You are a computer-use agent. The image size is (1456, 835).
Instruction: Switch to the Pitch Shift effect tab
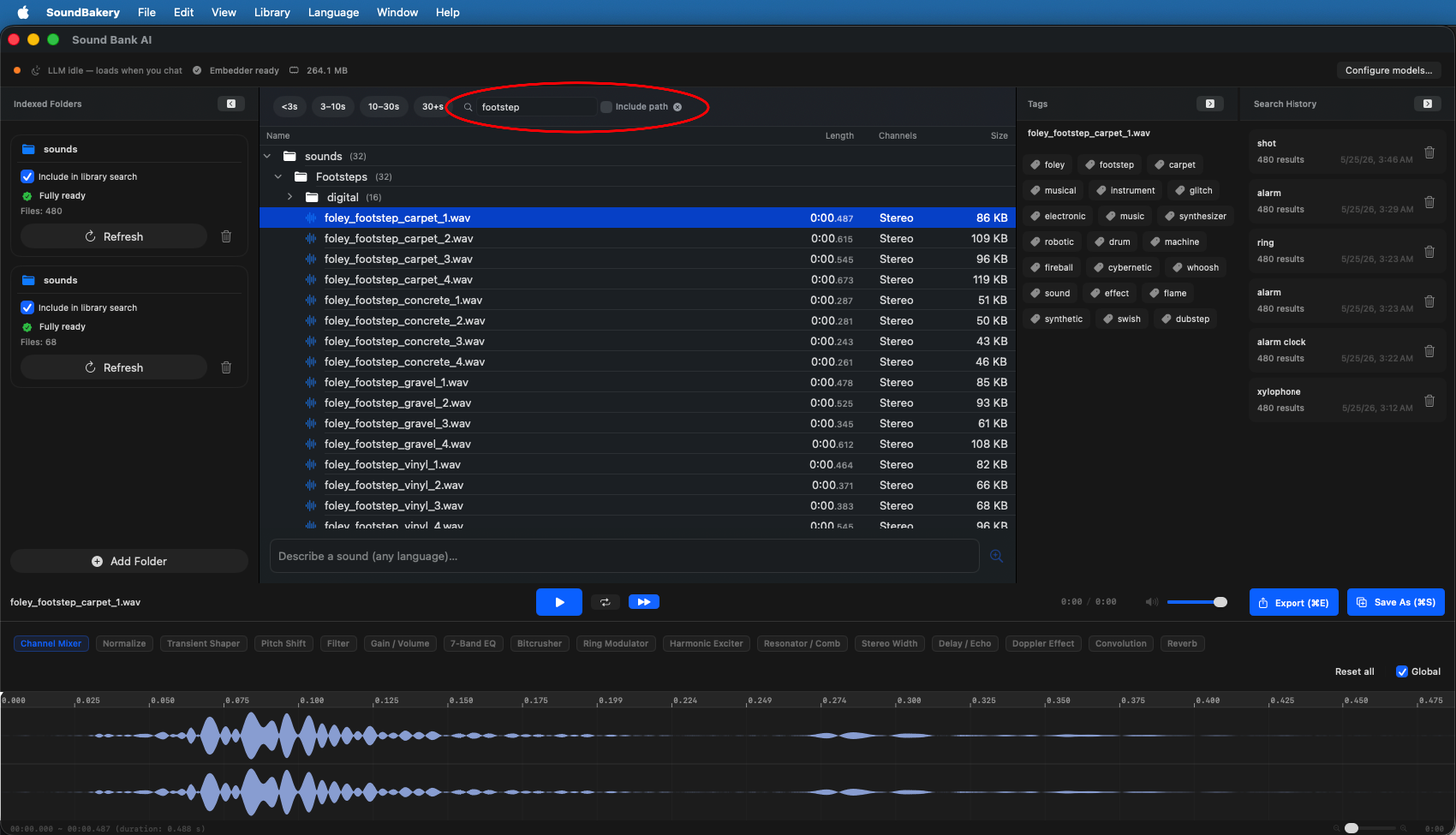(x=283, y=643)
